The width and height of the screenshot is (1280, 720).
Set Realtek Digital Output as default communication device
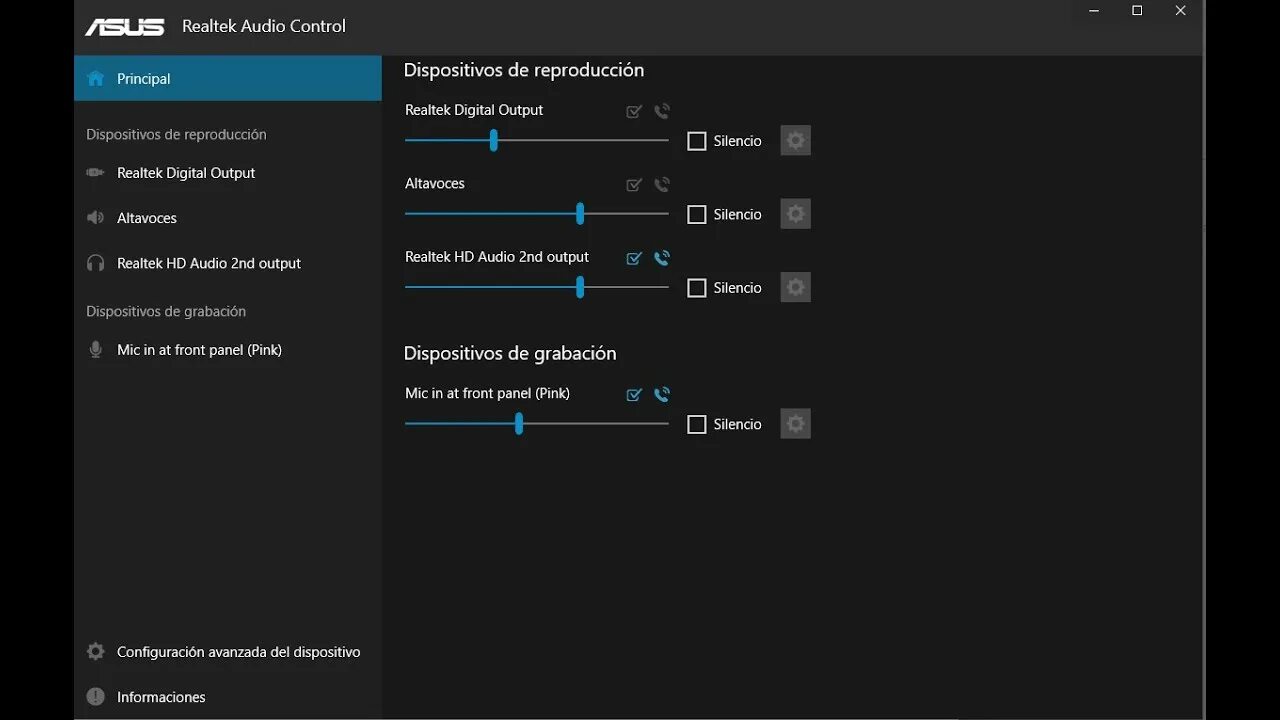662,111
